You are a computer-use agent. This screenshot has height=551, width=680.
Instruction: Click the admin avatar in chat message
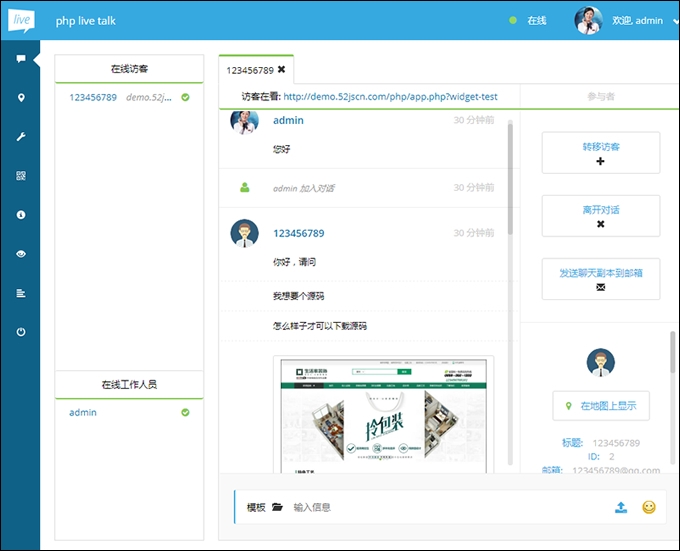pyautogui.click(x=245, y=121)
